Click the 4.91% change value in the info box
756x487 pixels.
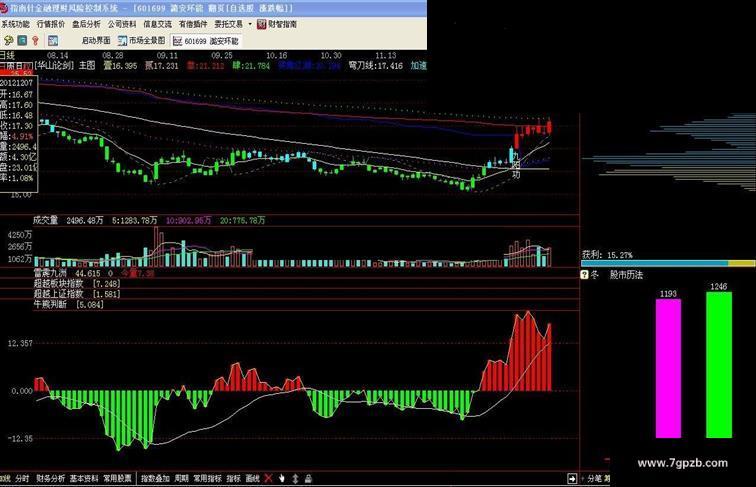[x=22, y=136]
